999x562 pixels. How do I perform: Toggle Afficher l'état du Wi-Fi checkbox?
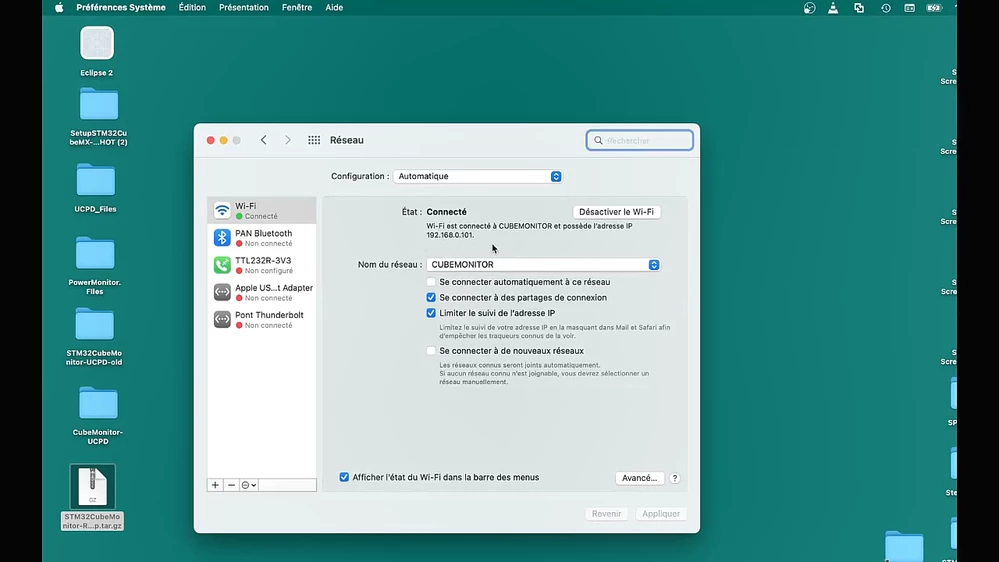pos(344,477)
